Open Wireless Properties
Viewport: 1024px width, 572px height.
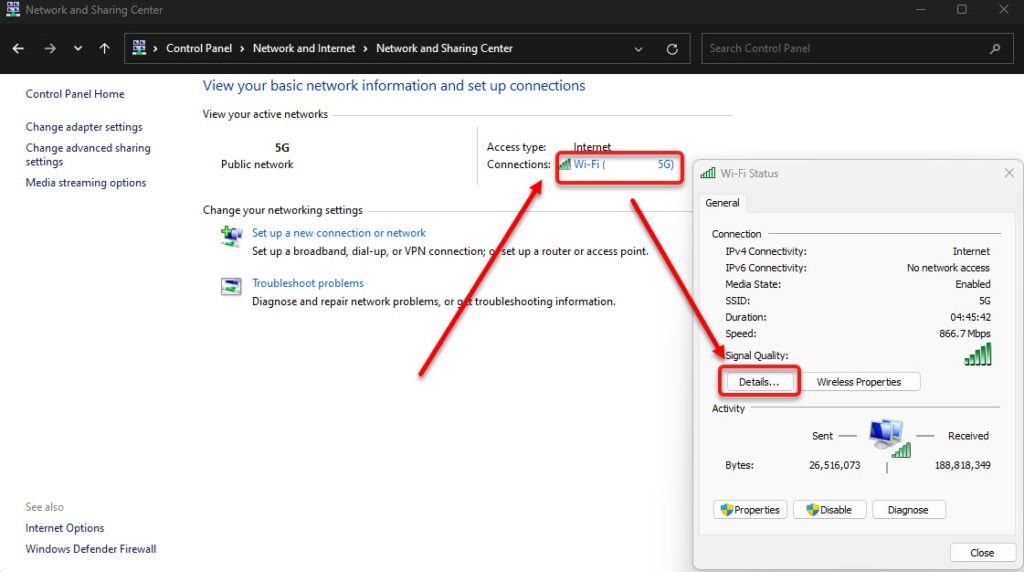coord(858,382)
